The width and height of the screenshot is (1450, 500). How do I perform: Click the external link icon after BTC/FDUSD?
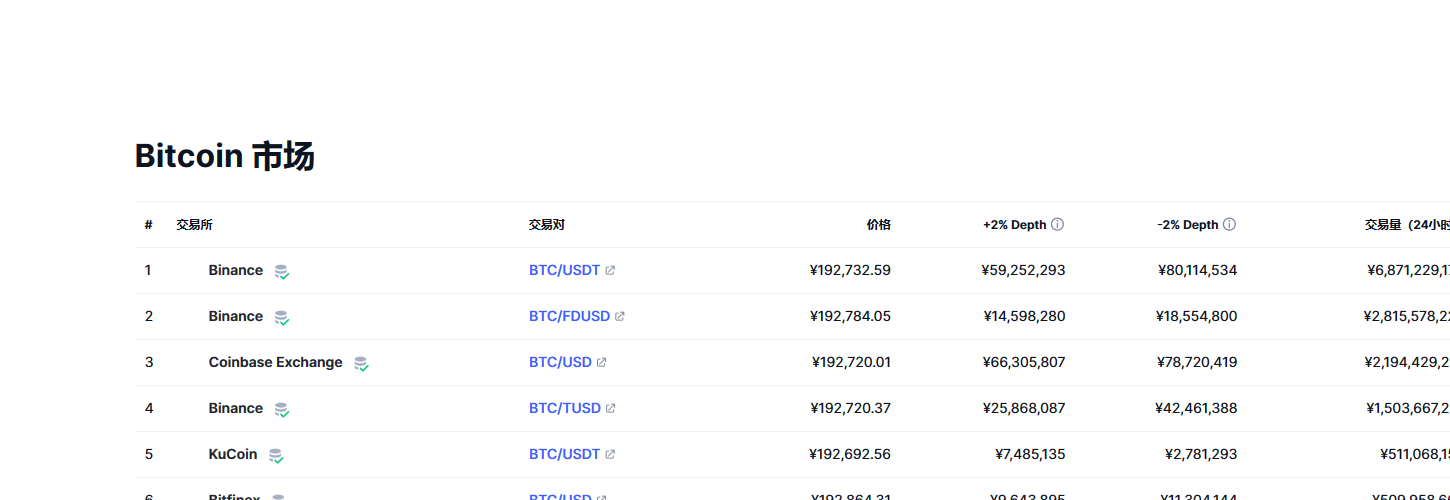tap(620, 317)
